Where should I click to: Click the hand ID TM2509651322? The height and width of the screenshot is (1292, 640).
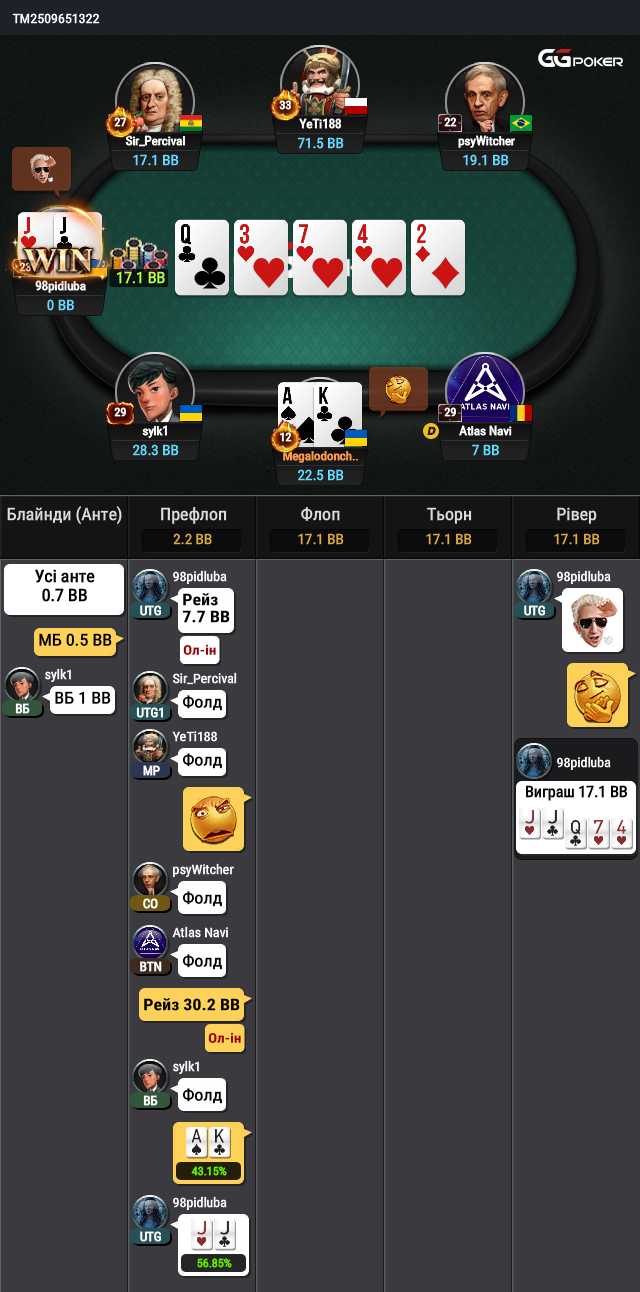(56, 19)
